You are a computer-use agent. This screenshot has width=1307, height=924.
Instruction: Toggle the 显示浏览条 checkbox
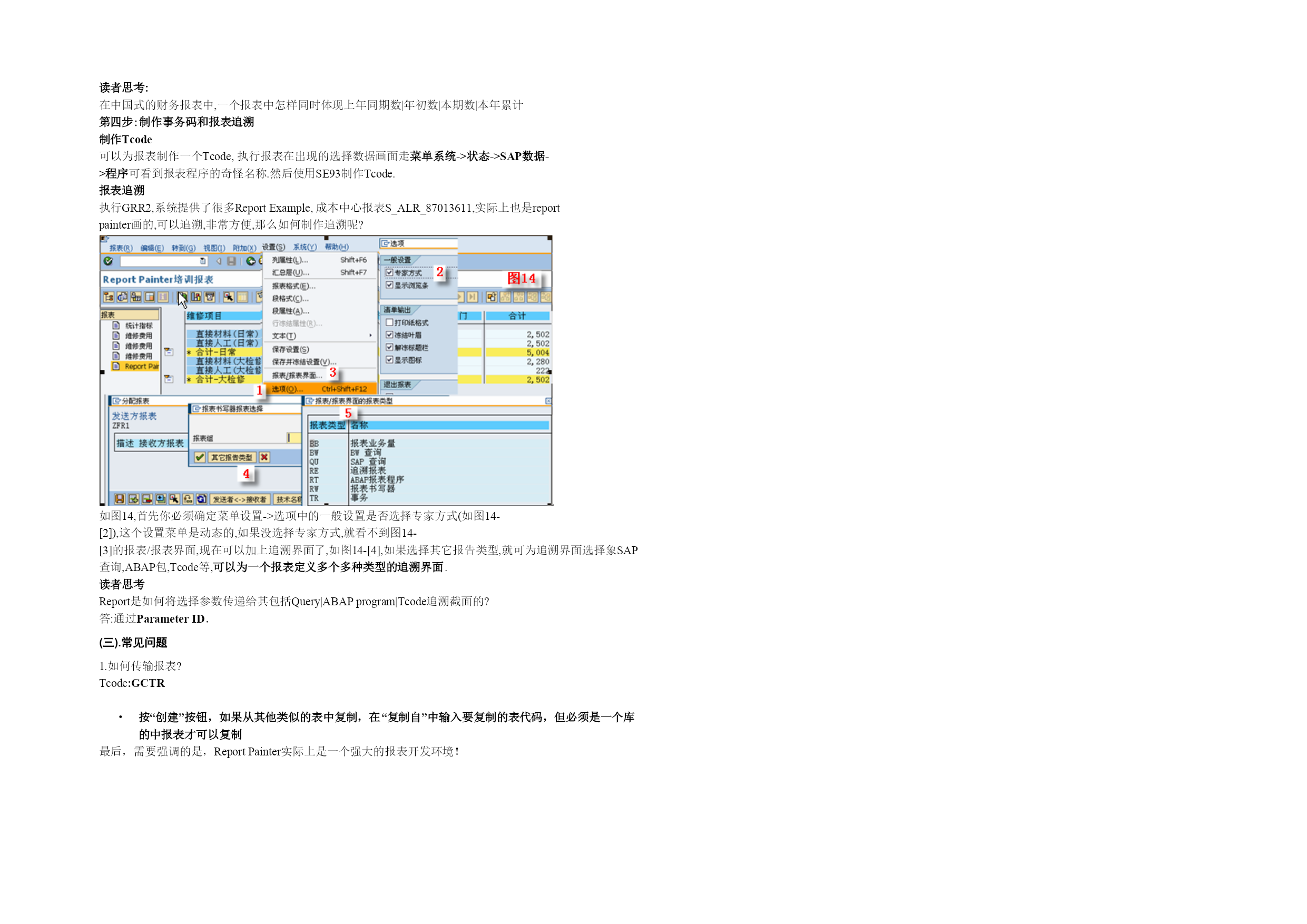(389, 285)
